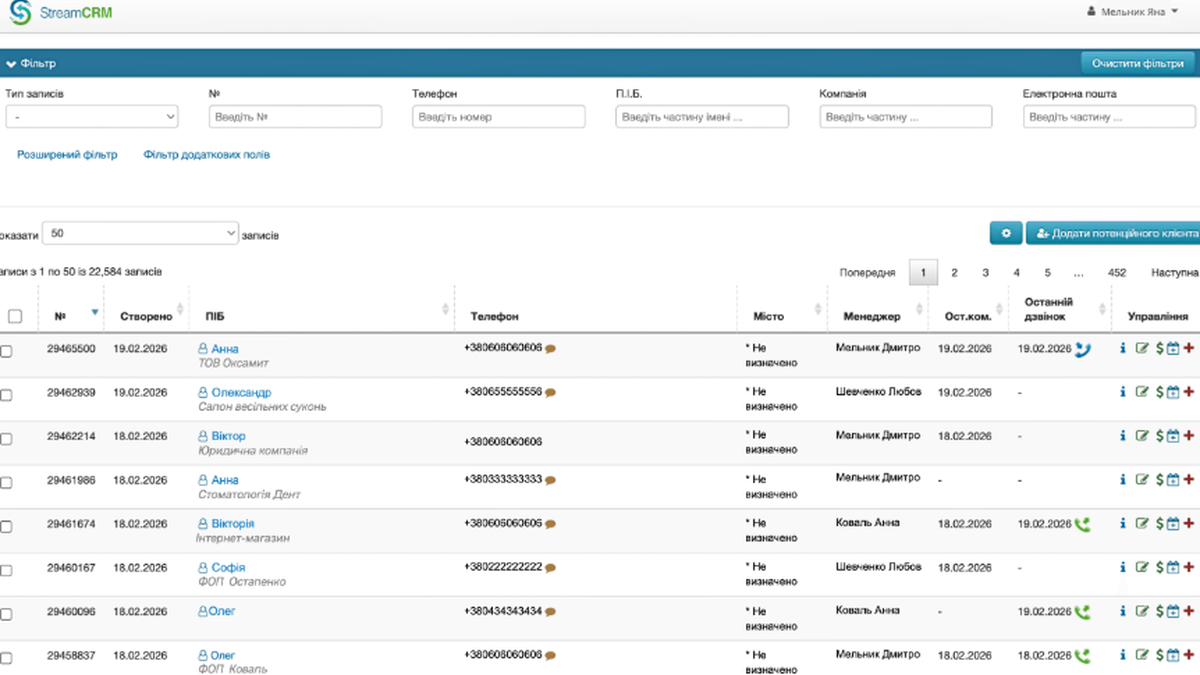
Task: Click red plus icon in row 29461986
Action: (1188, 480)
